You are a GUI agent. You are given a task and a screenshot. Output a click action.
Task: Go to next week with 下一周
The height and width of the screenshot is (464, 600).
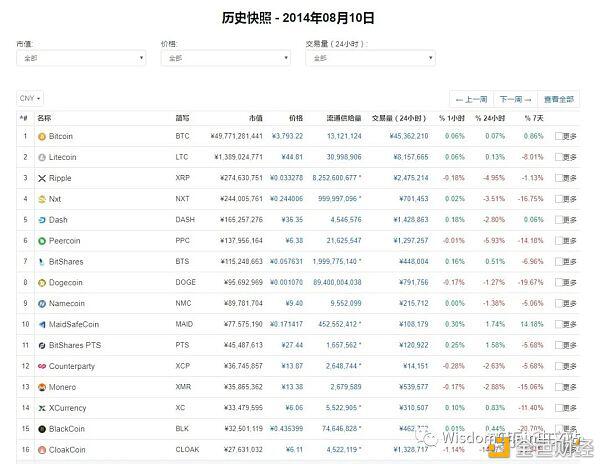[x=516, y=99]
